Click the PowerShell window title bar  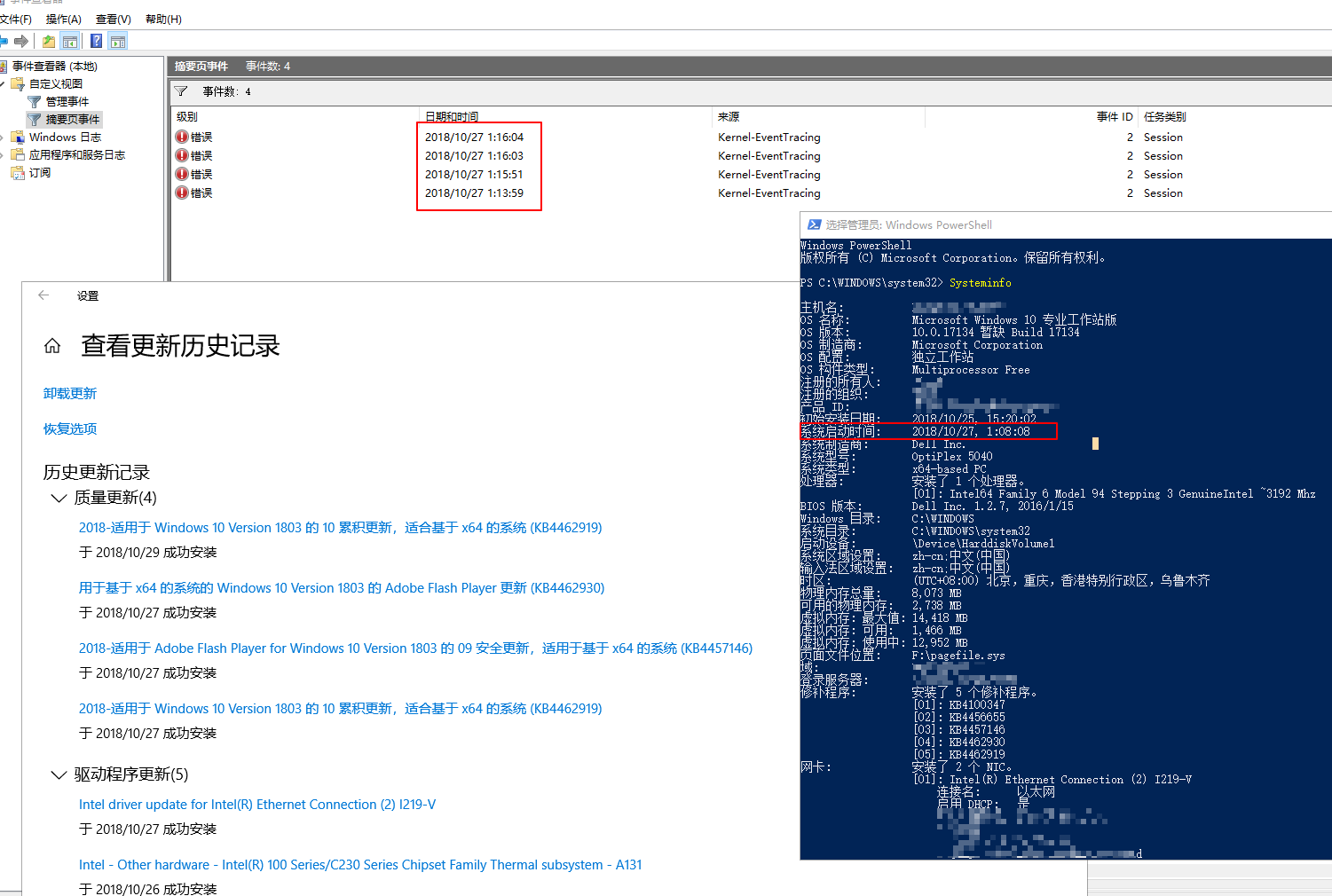tap(1066, 224)
